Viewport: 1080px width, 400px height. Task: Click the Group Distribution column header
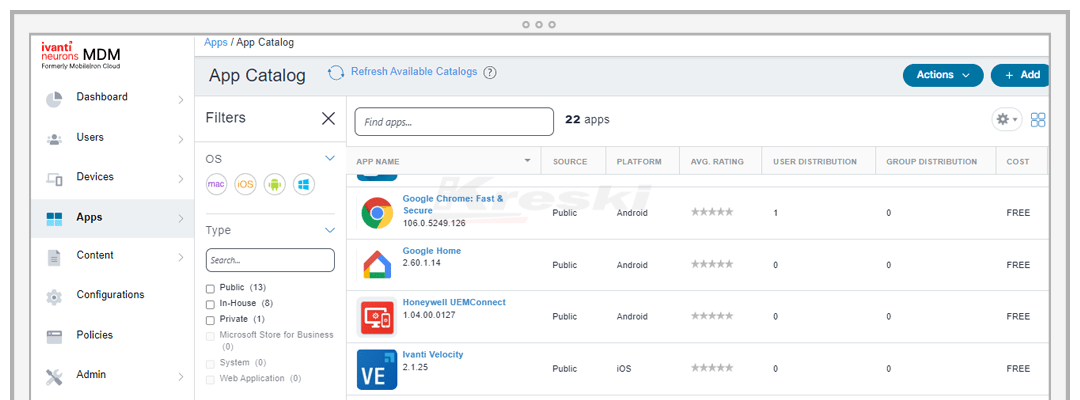[931, 162]
